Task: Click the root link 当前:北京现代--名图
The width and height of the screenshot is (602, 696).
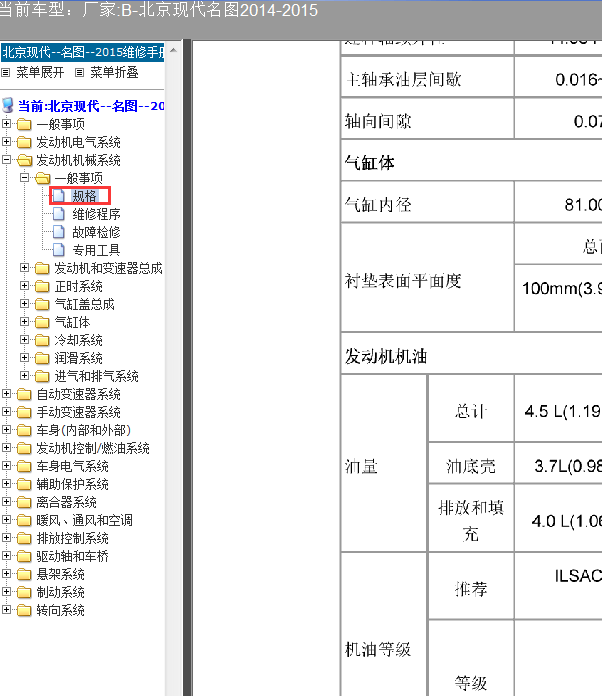Action: click(x=91, y=106)
